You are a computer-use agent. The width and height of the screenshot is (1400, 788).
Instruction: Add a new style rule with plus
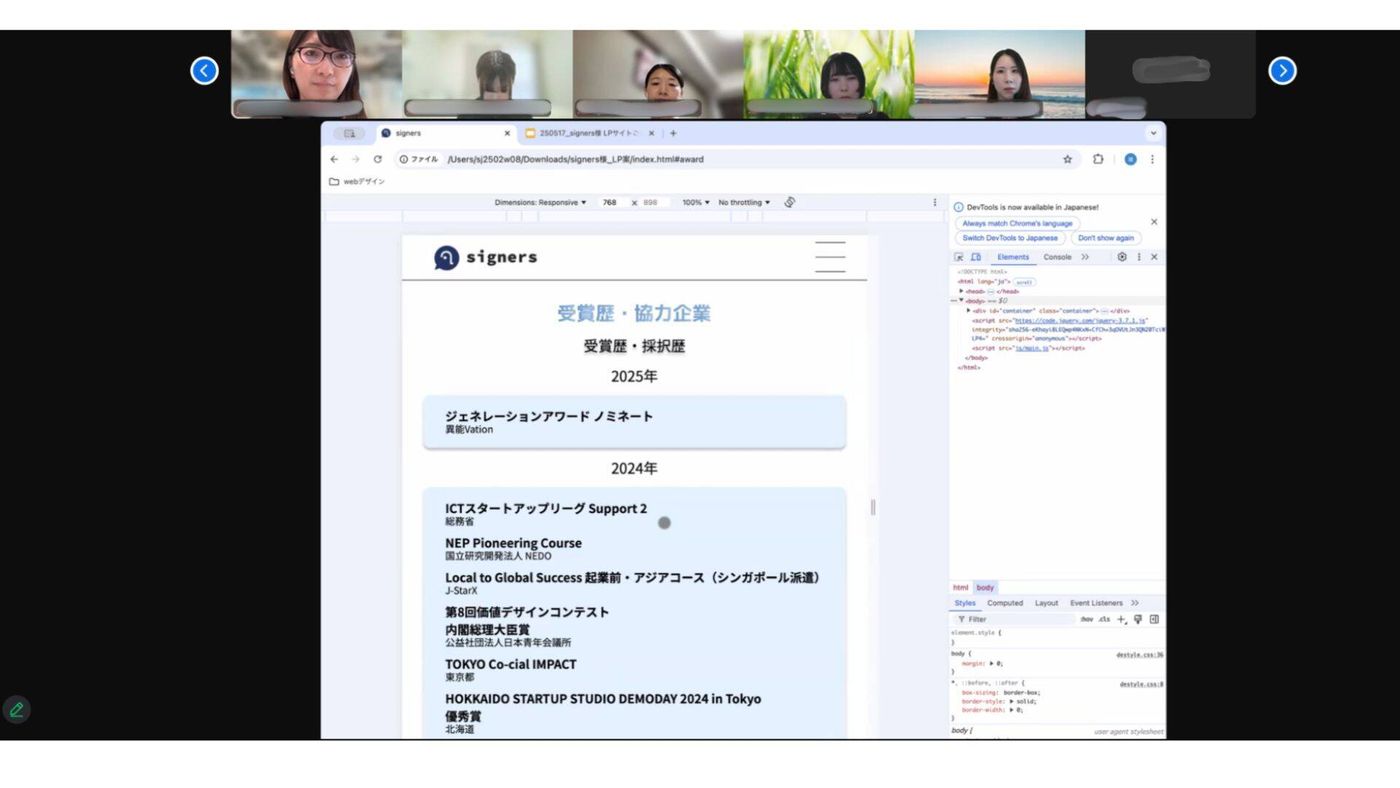pyautogui.click(x=1121, y=619)
